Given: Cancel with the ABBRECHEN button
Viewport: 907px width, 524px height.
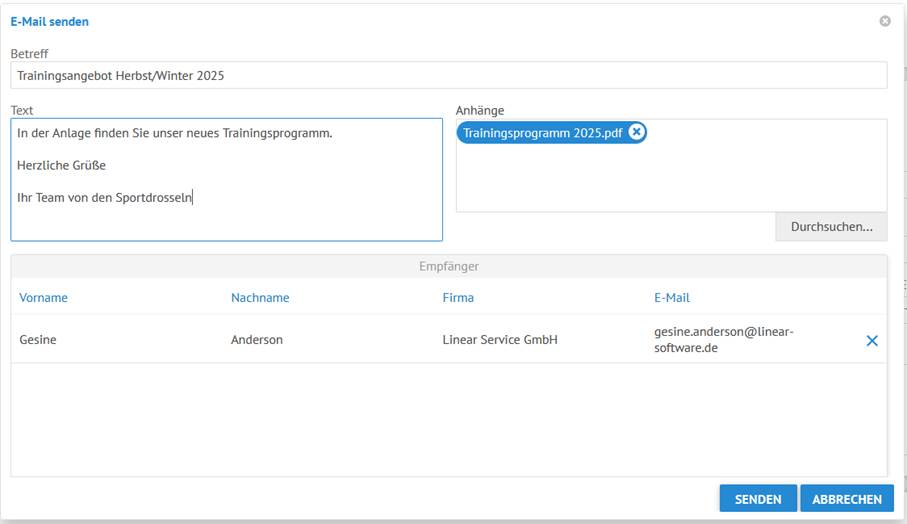Looking at the screenshot, I should 846,499.
